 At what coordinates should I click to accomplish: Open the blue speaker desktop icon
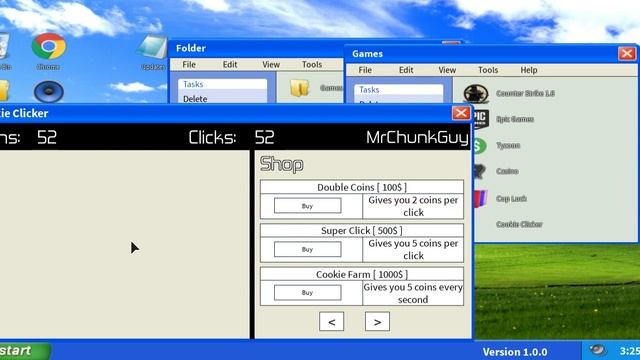click(x=49, y=91)
